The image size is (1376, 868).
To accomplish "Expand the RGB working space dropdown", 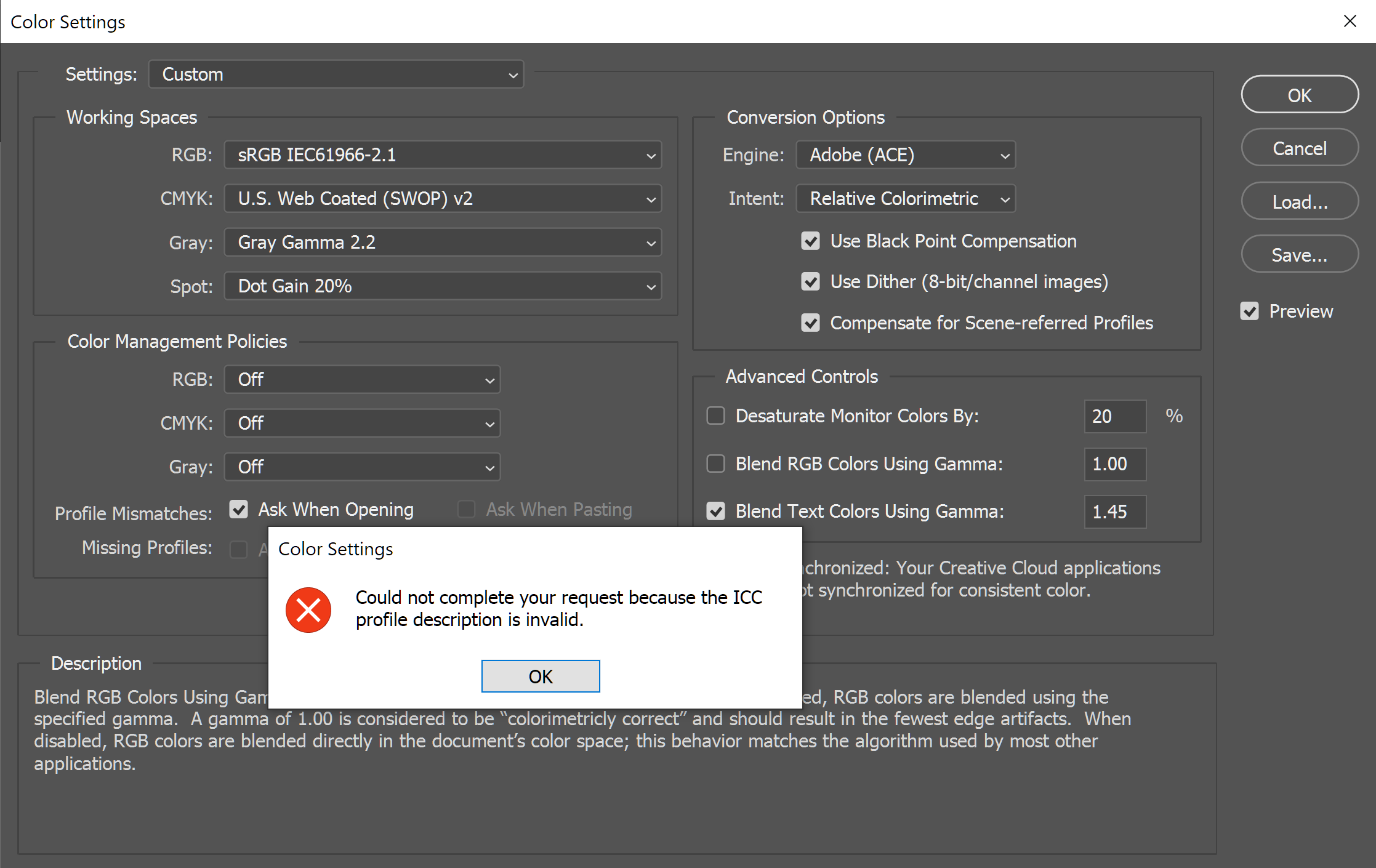I will coord(443,155).
